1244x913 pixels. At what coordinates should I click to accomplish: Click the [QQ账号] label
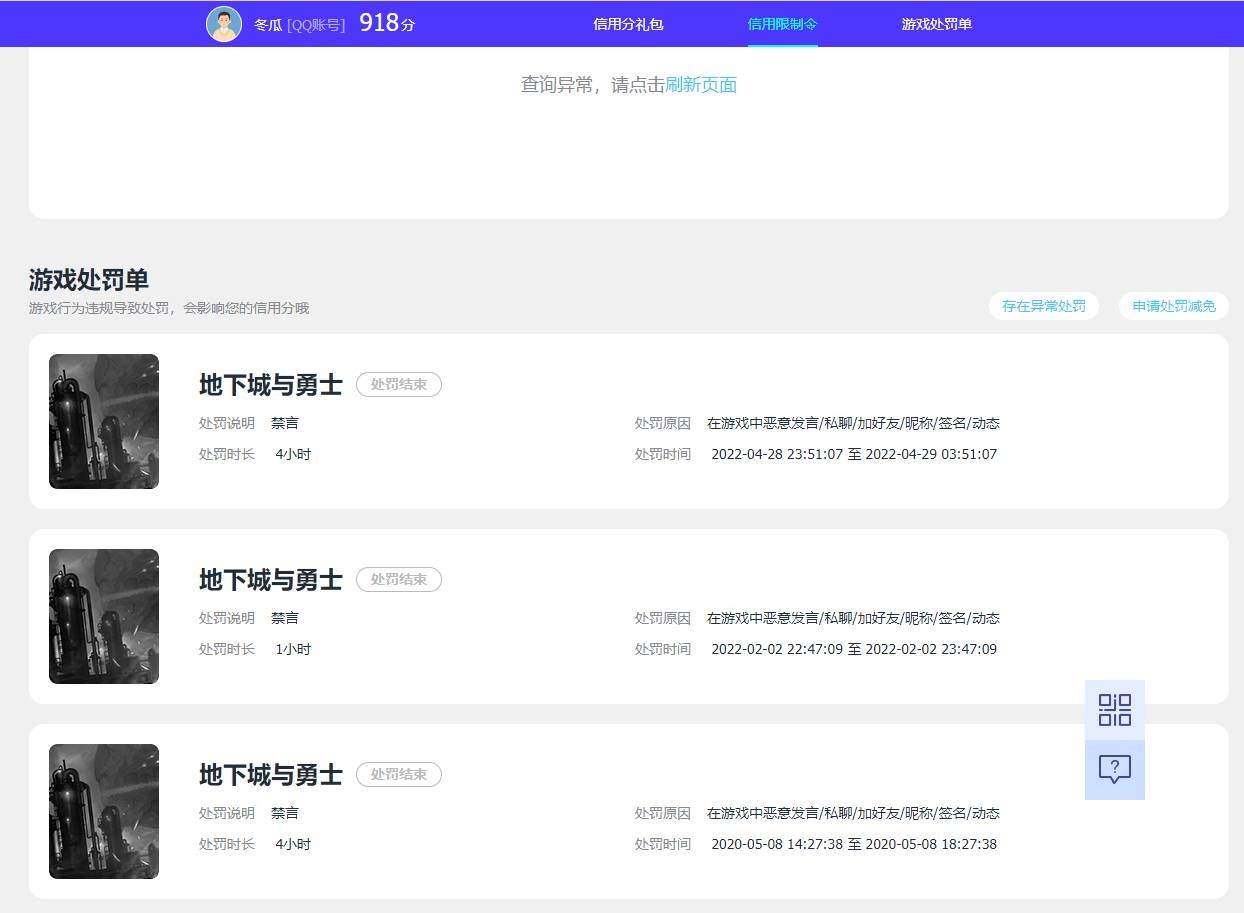(x=316, y=25)
